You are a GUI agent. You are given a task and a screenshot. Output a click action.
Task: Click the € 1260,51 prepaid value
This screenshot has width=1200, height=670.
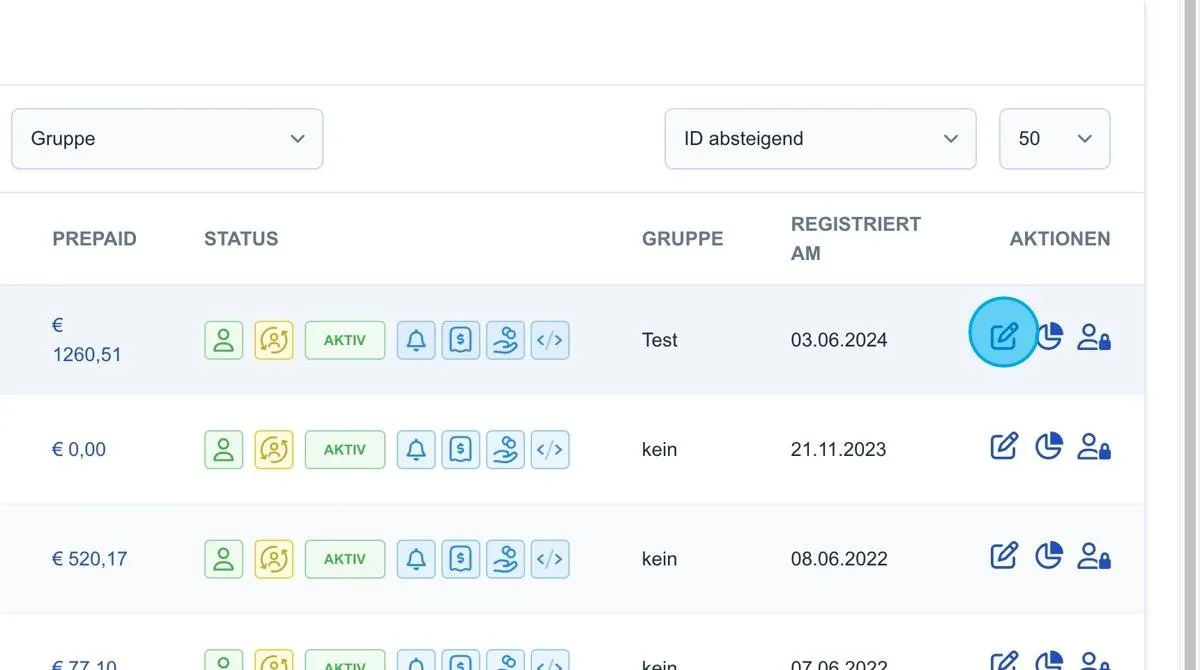pos(87,340)
